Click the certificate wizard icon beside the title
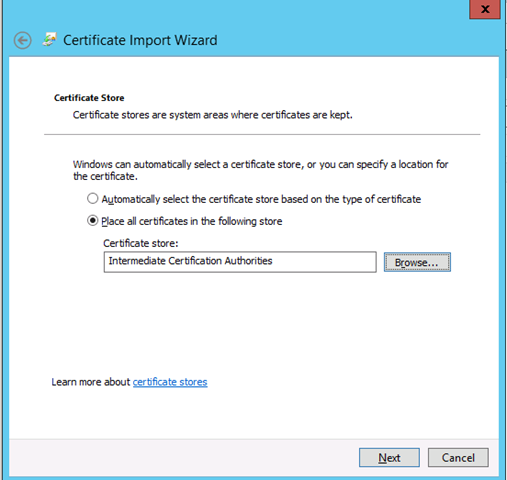 pos(50,40)
